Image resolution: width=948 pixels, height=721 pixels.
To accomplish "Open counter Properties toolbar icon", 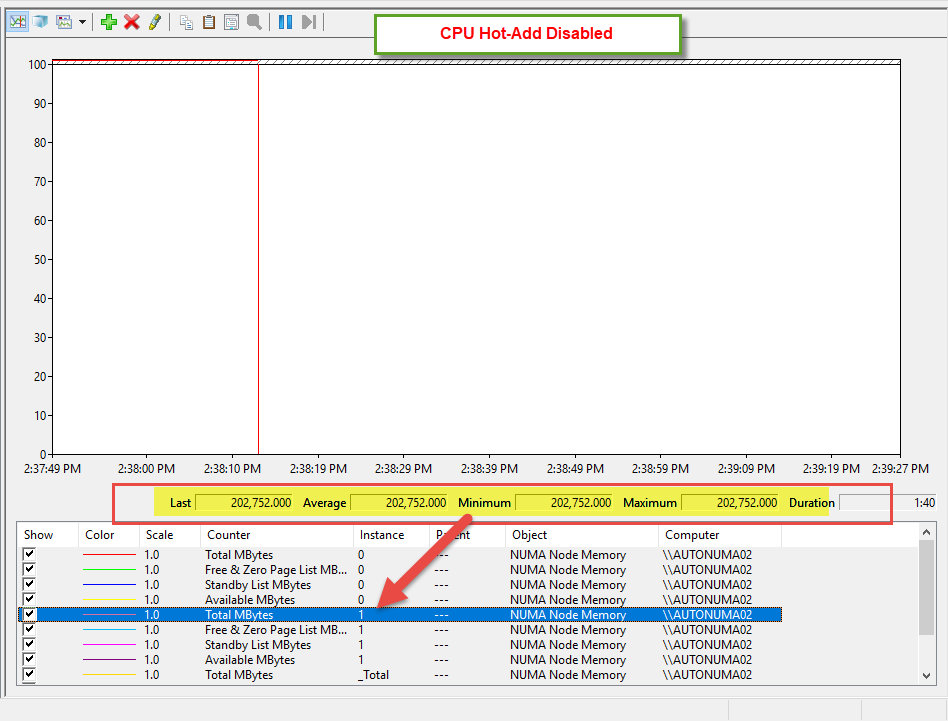I will click(231, 21).
